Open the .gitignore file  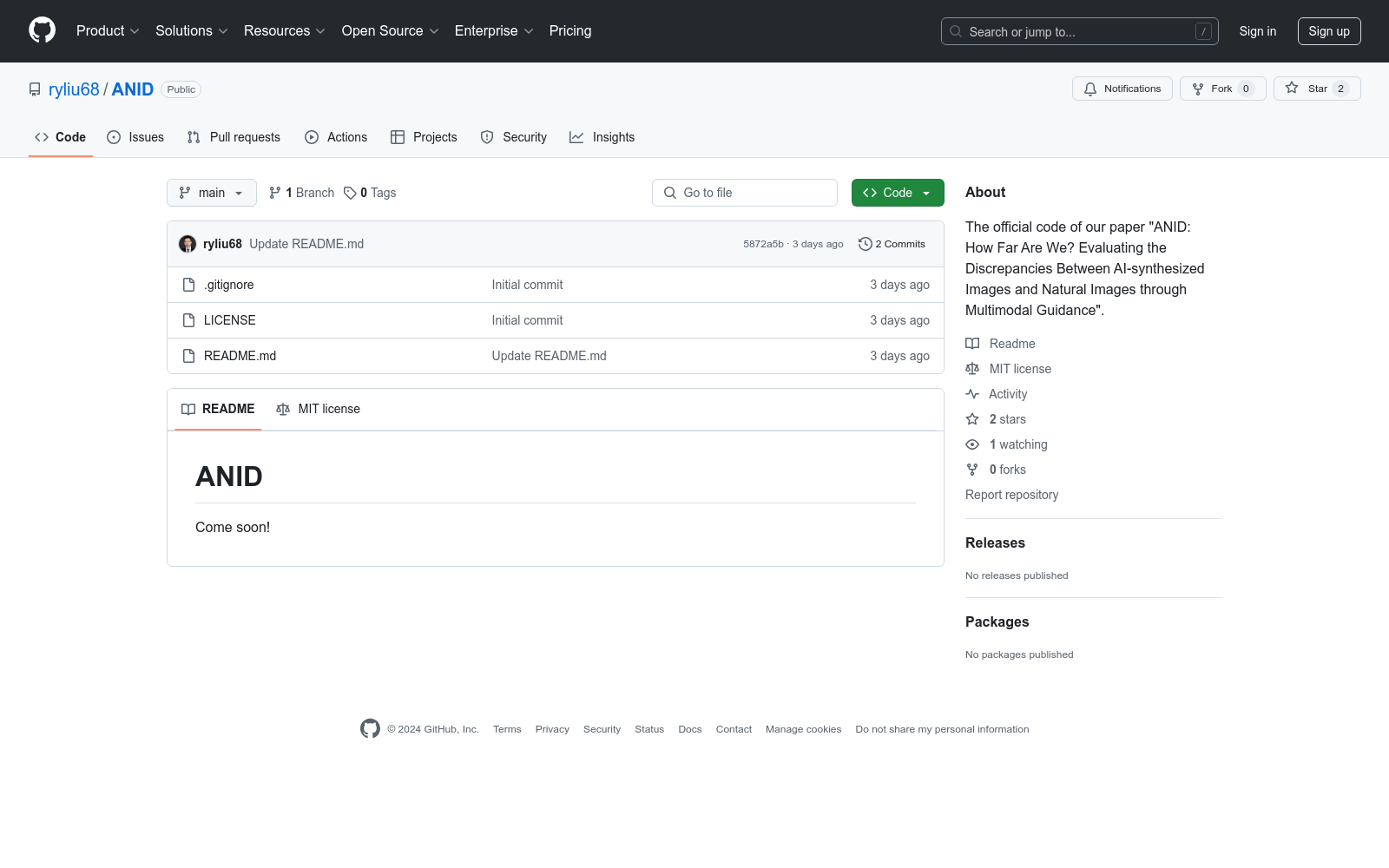[x=229, y=285]
